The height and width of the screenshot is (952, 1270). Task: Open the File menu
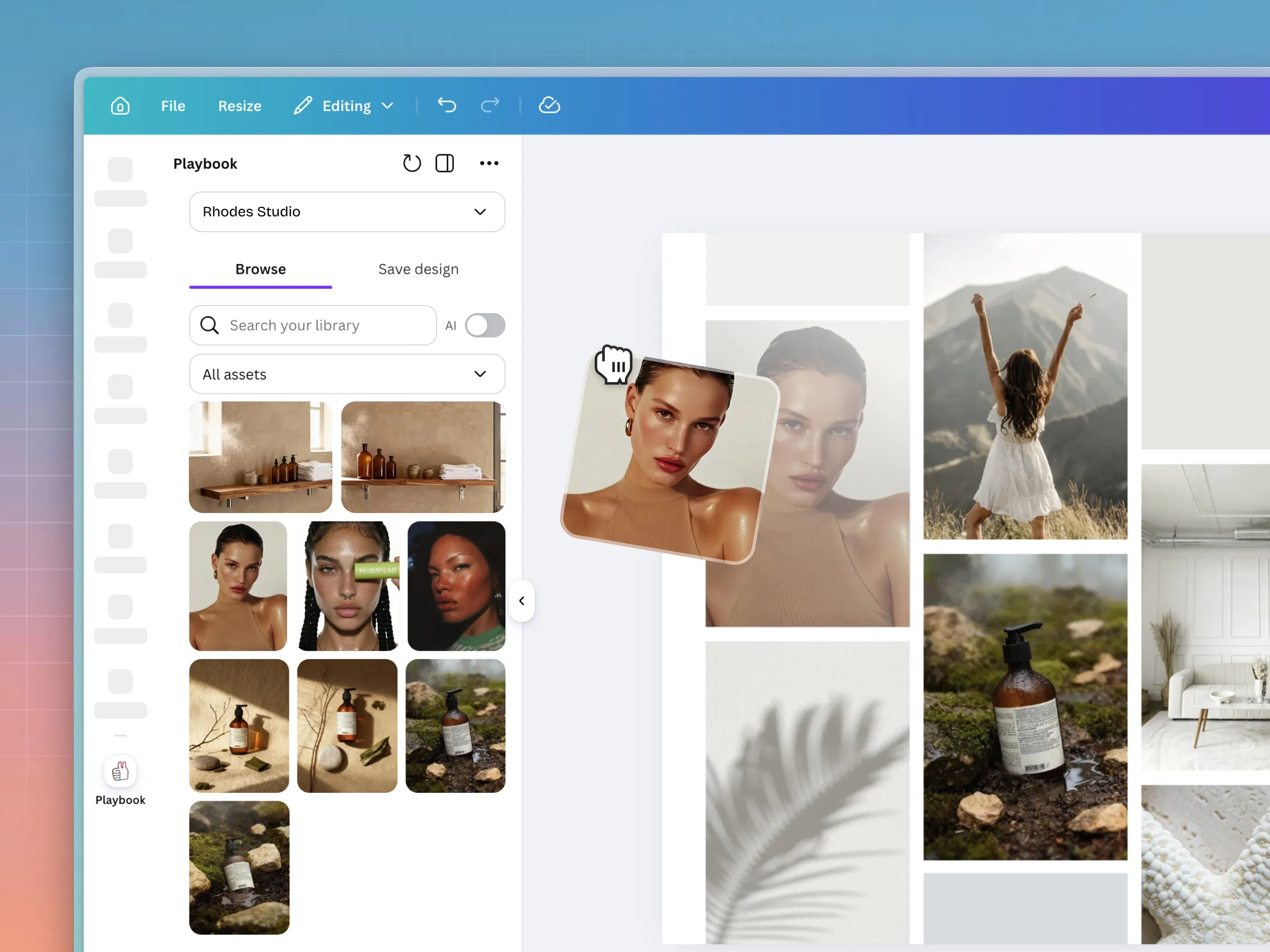(x=173, y=106)
